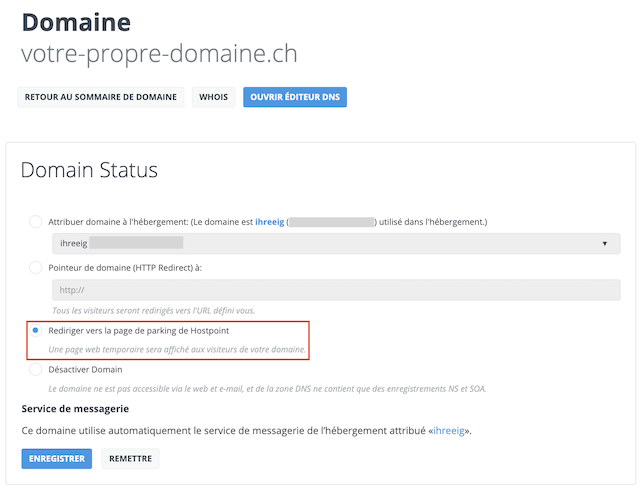
Task: Reset the form with Remettre button
Action: click(x=130, y=459)
